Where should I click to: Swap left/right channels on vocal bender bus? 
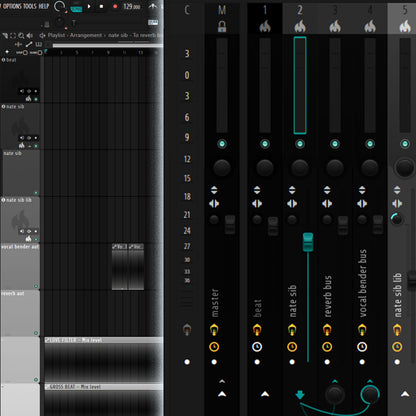[x=362, y=203]
